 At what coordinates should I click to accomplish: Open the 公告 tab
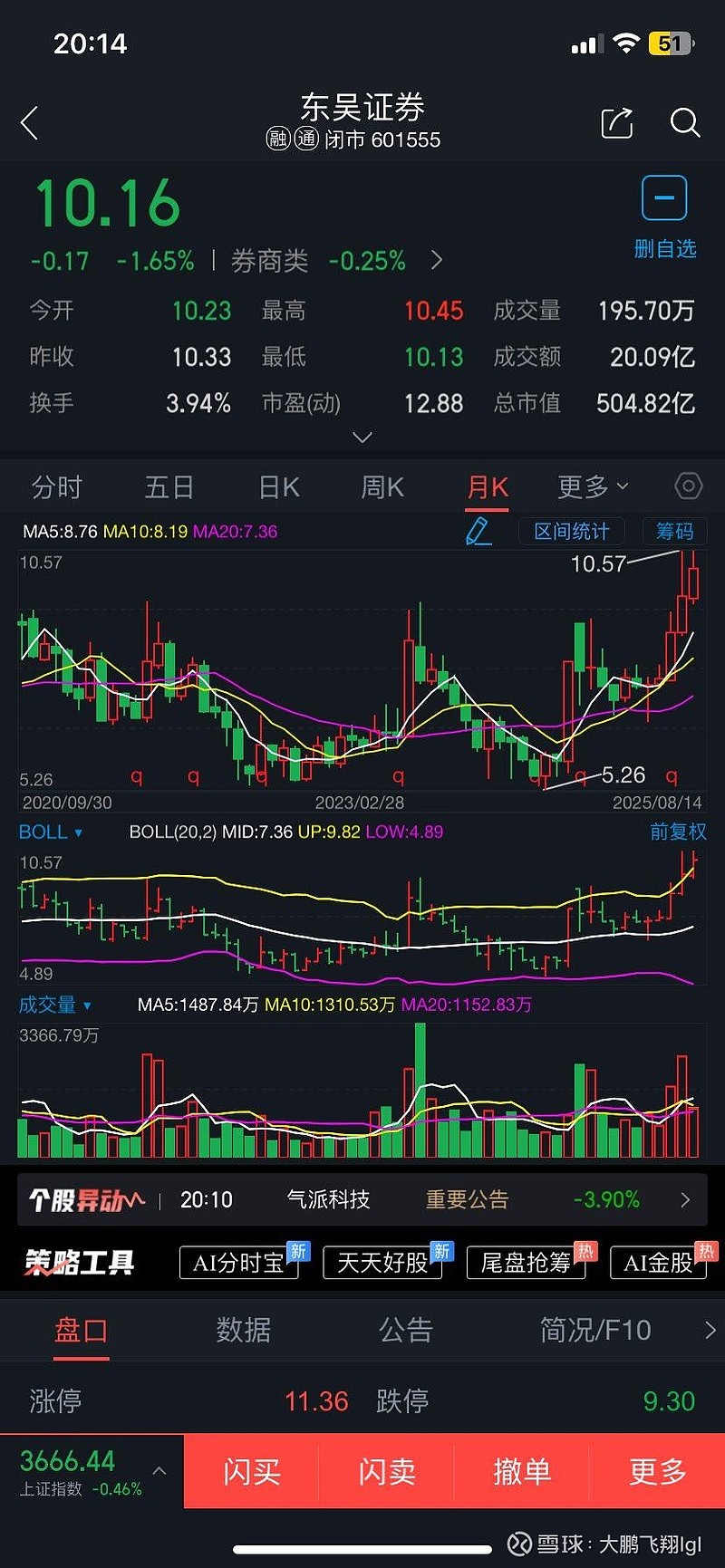click(406, 1330)
